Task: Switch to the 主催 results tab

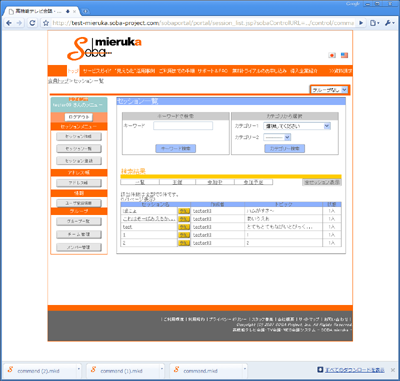Action: (x=177, y=182)
